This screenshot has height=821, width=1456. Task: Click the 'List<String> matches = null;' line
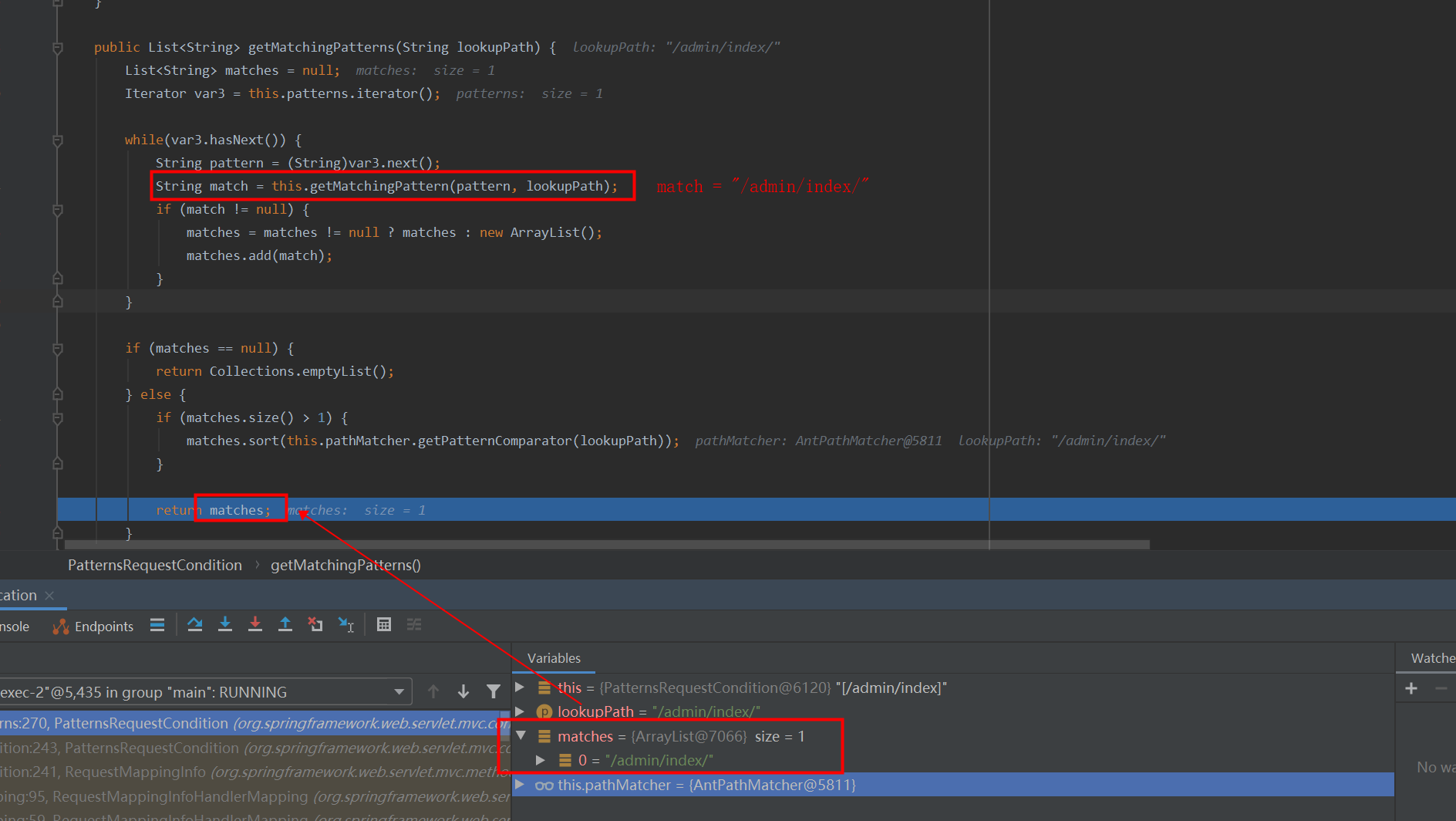click(232, 70)
